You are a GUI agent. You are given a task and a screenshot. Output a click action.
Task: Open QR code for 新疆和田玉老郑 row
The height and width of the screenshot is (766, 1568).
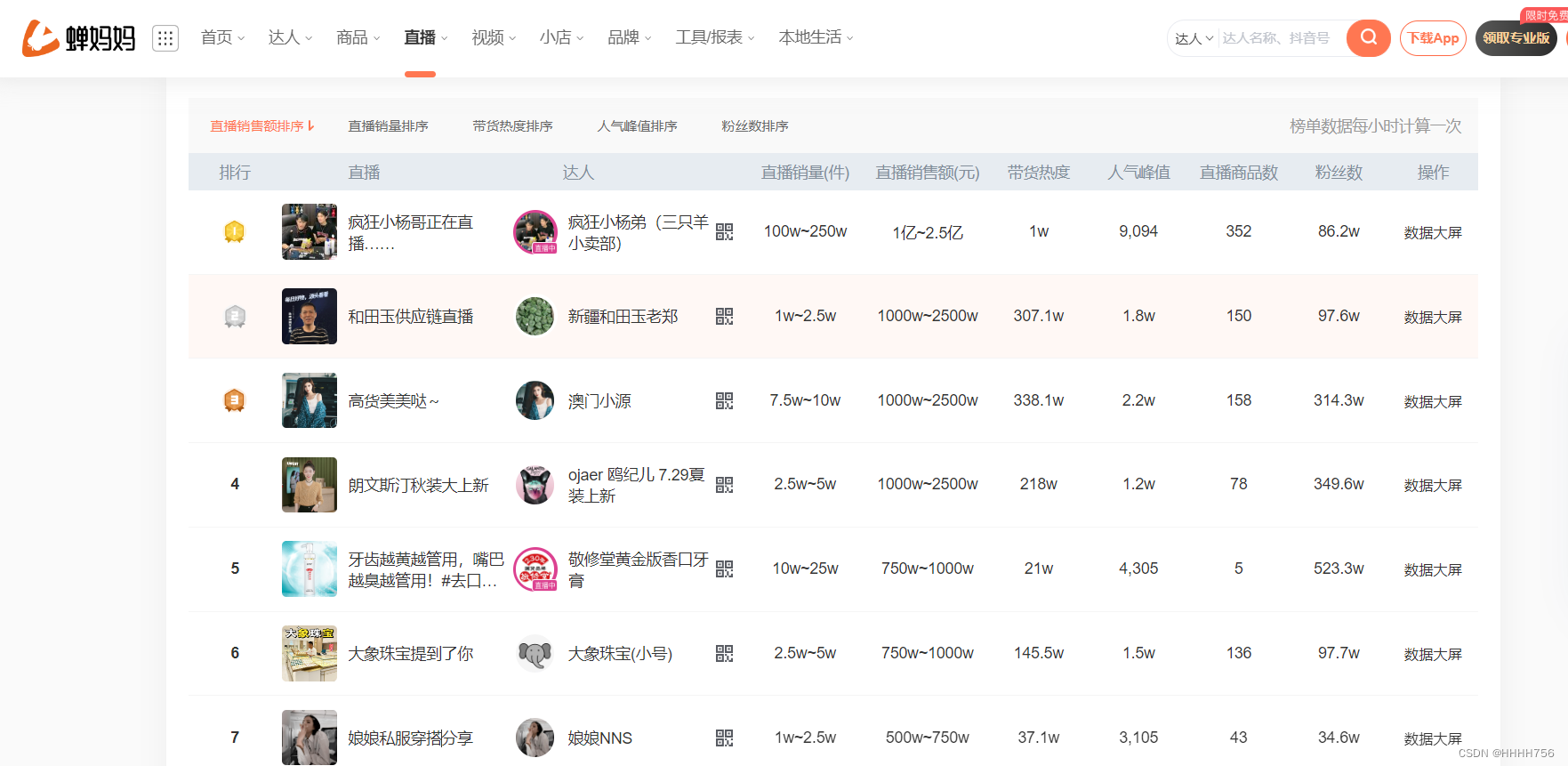click(724, 316)
